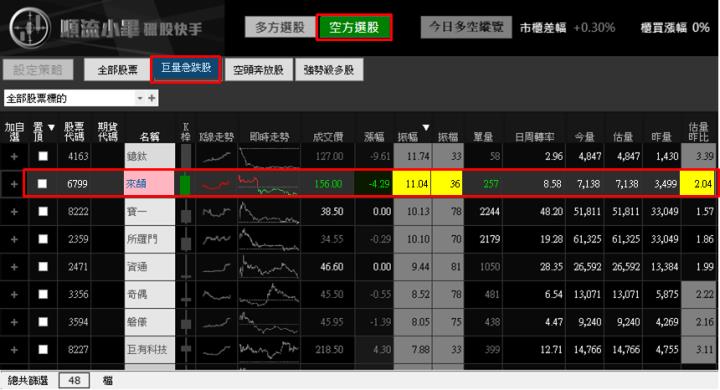Select the 巨量急跌股 filter tab
720x390 pixels.
[186, 69]
